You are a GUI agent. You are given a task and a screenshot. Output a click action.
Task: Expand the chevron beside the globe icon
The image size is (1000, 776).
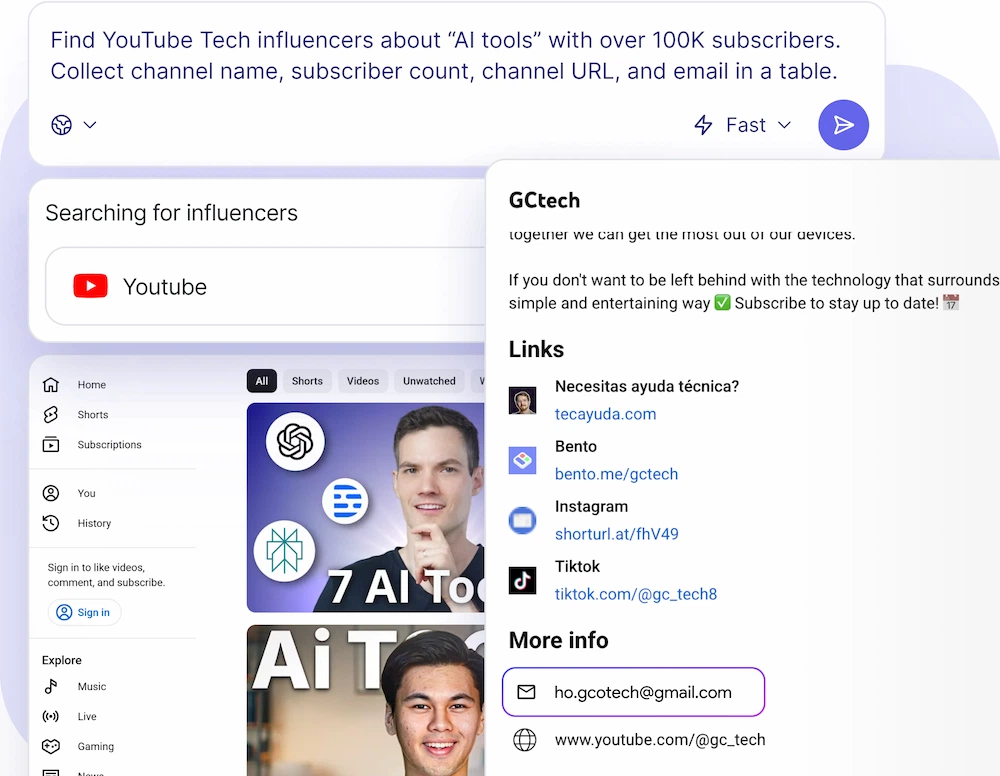click(x=90, y=125)
